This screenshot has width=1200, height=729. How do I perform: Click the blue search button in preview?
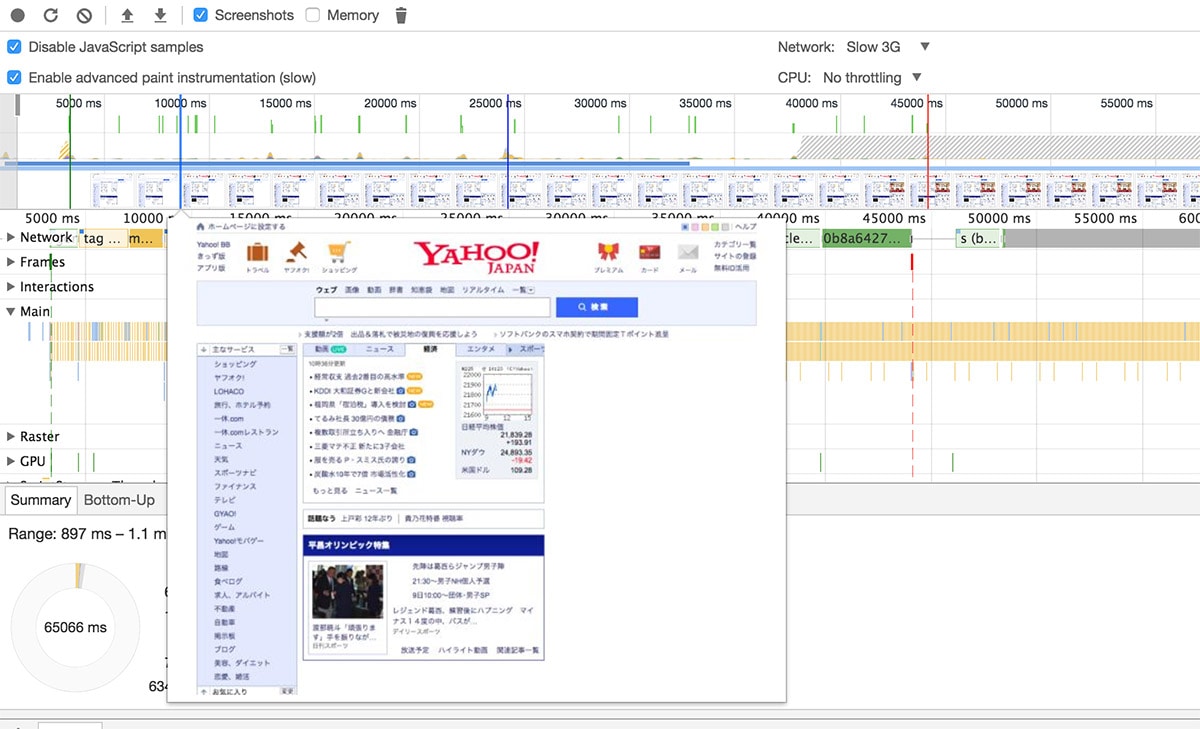pos(596,307)
